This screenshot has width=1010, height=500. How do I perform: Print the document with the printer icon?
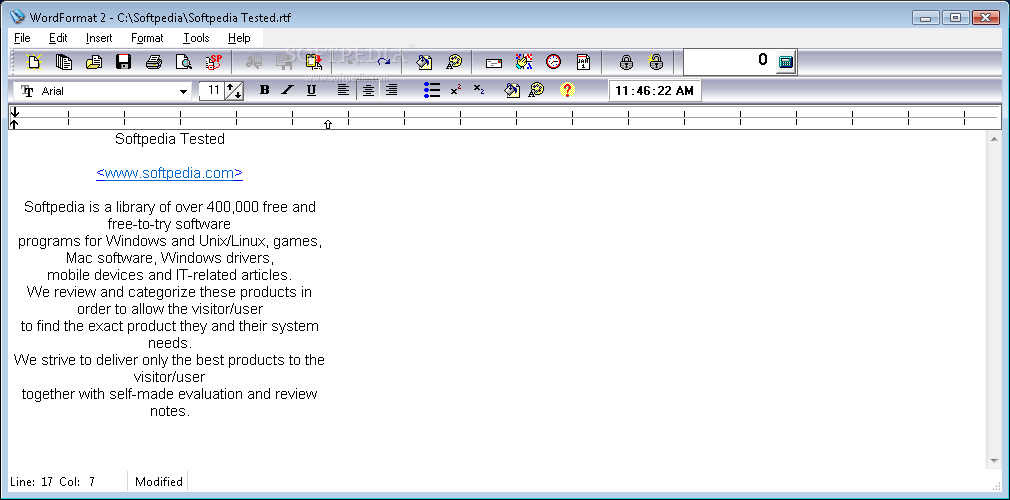(x=153, y=62)
